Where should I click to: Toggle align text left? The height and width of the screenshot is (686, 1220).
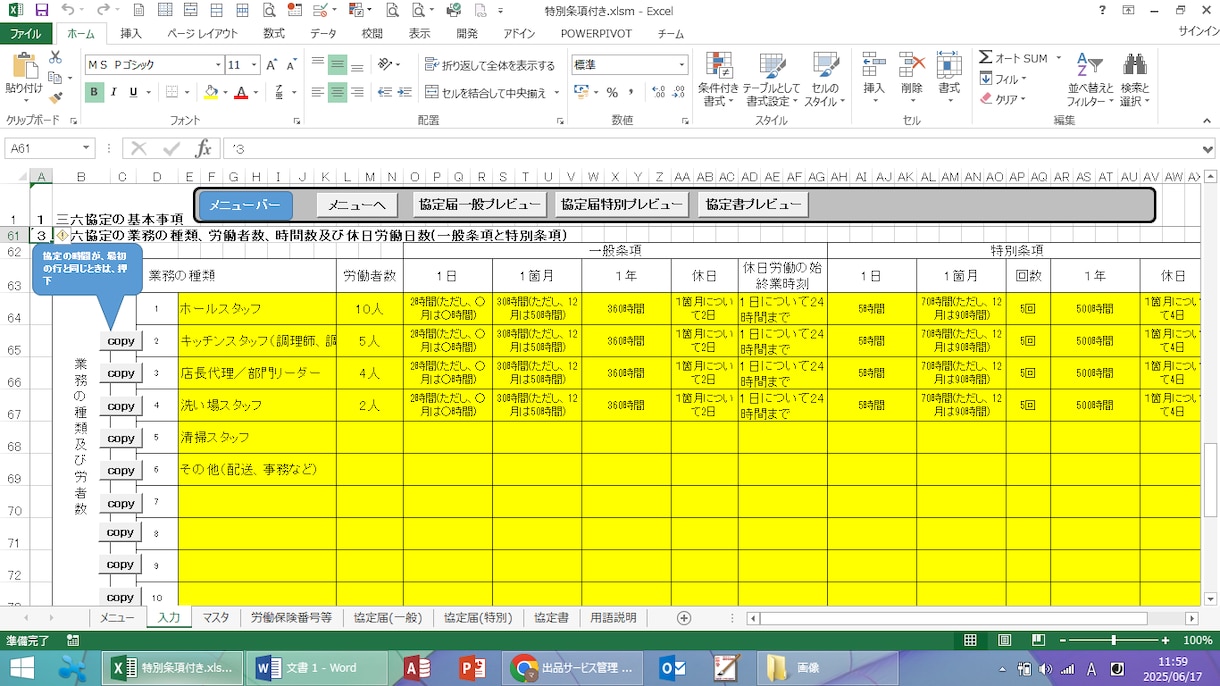pos(318,93)
